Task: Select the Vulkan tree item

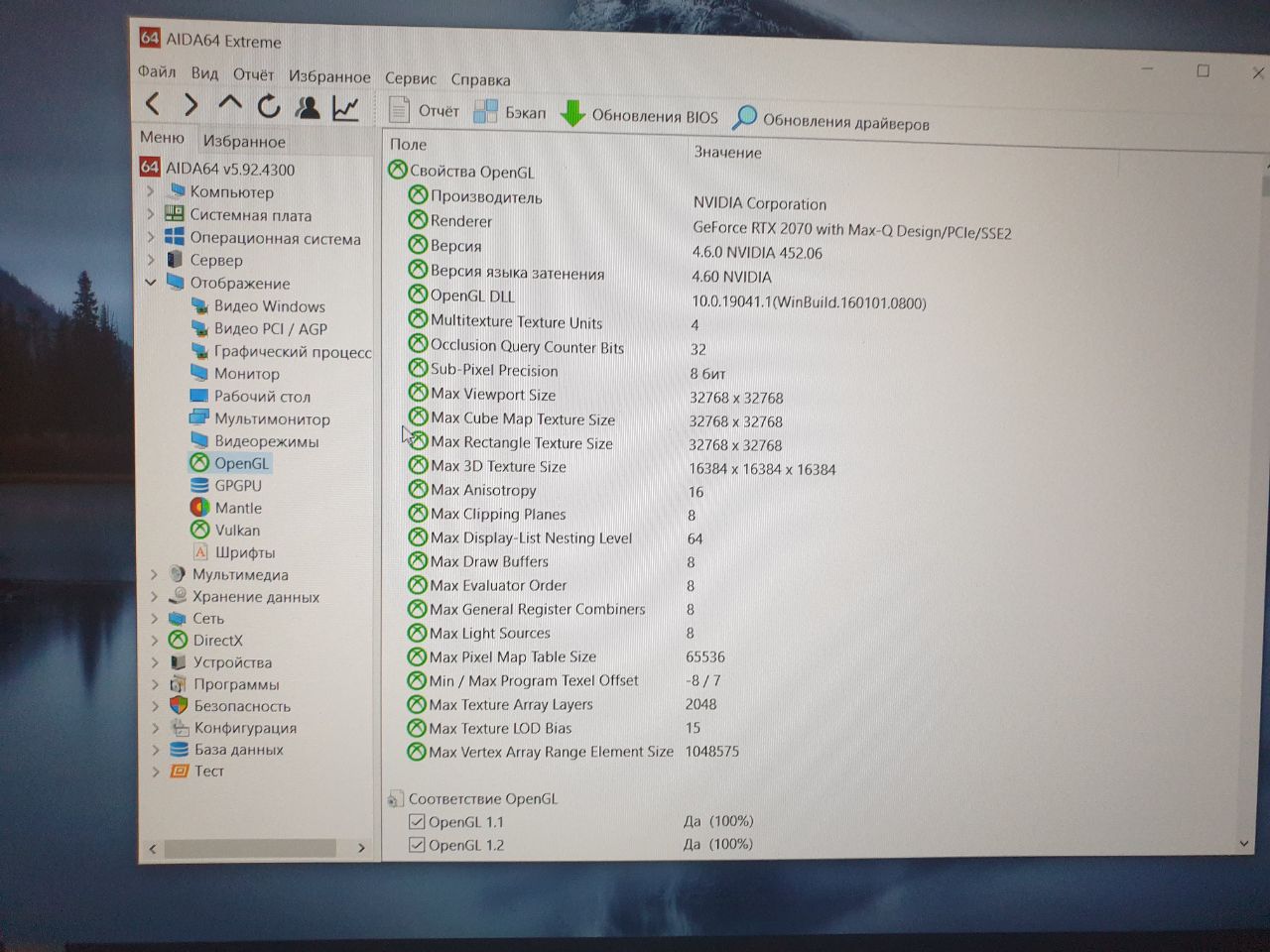Action: click(x=225, y=530)
